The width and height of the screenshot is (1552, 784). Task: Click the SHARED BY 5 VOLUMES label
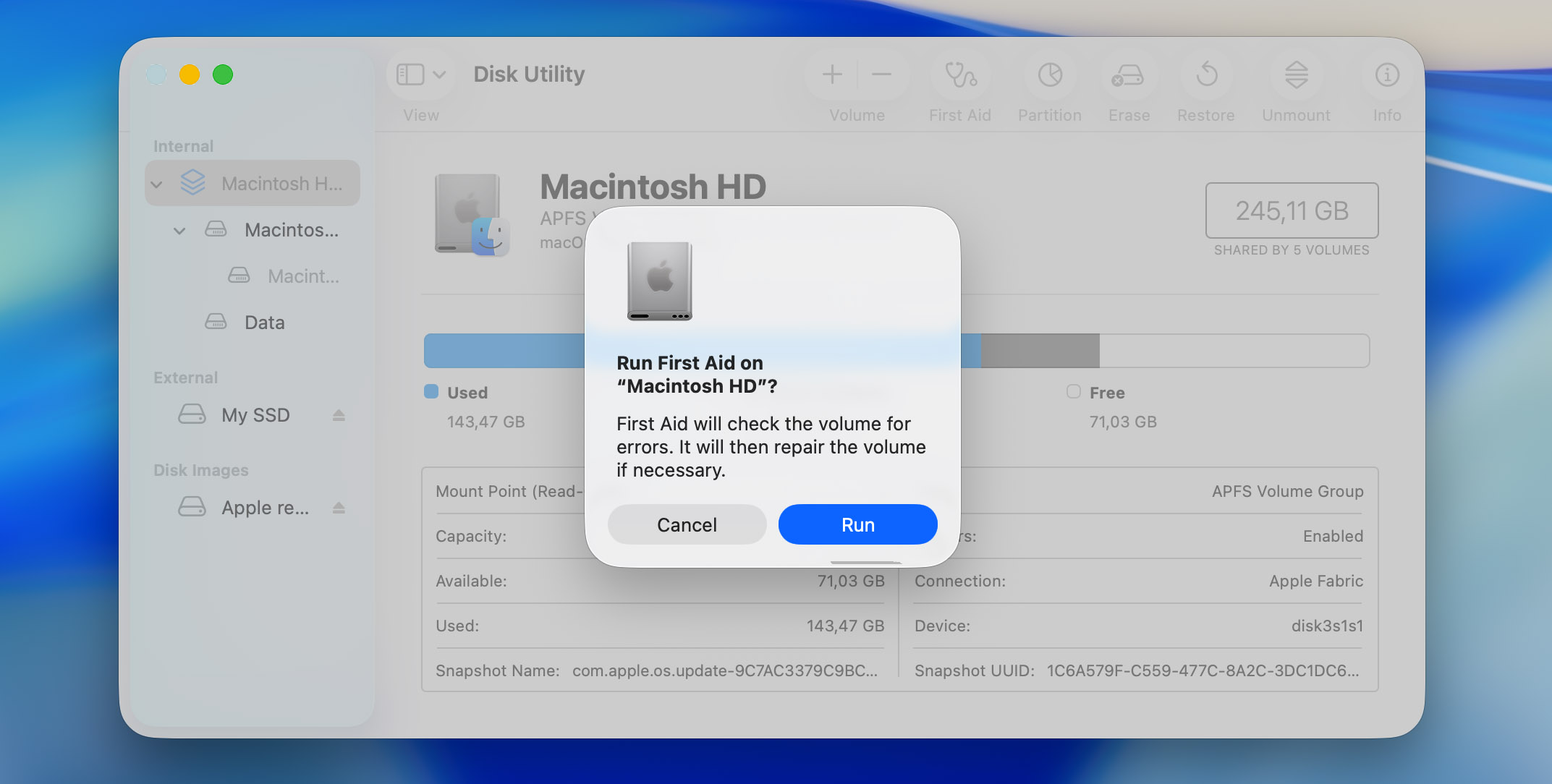(x=1292, y=250)
